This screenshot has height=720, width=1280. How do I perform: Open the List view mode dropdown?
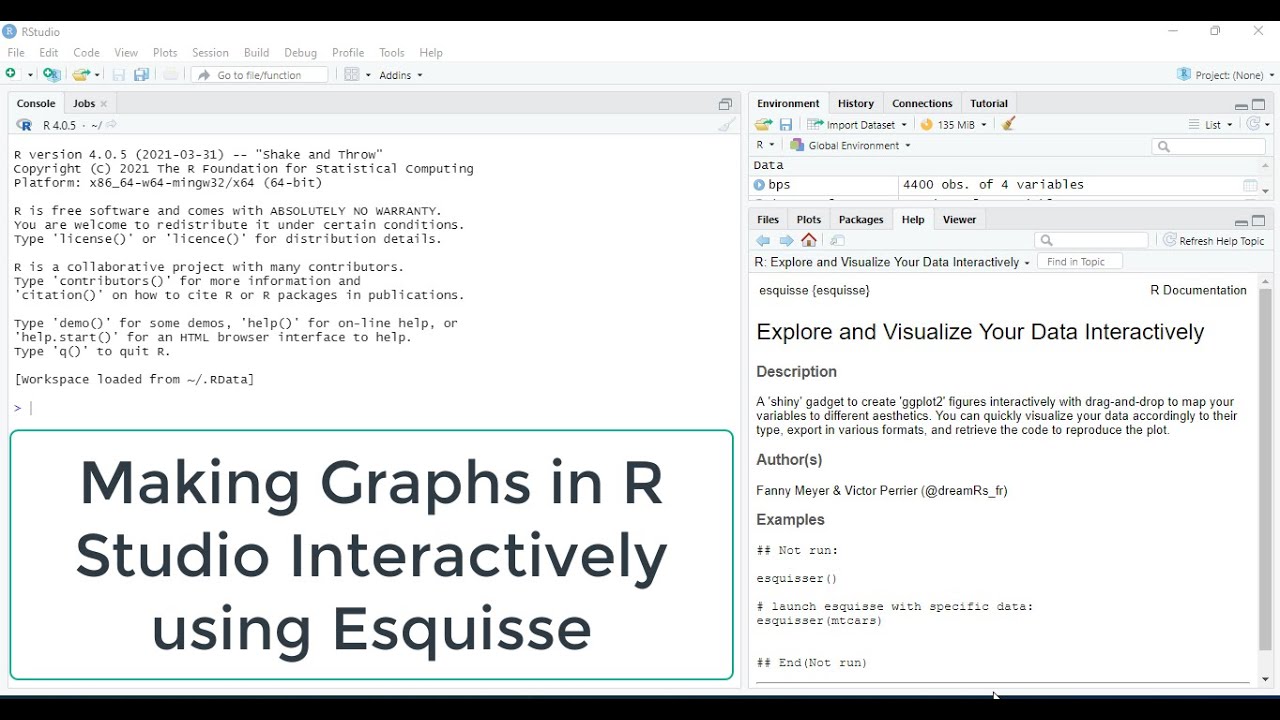tap(1212, 125)
